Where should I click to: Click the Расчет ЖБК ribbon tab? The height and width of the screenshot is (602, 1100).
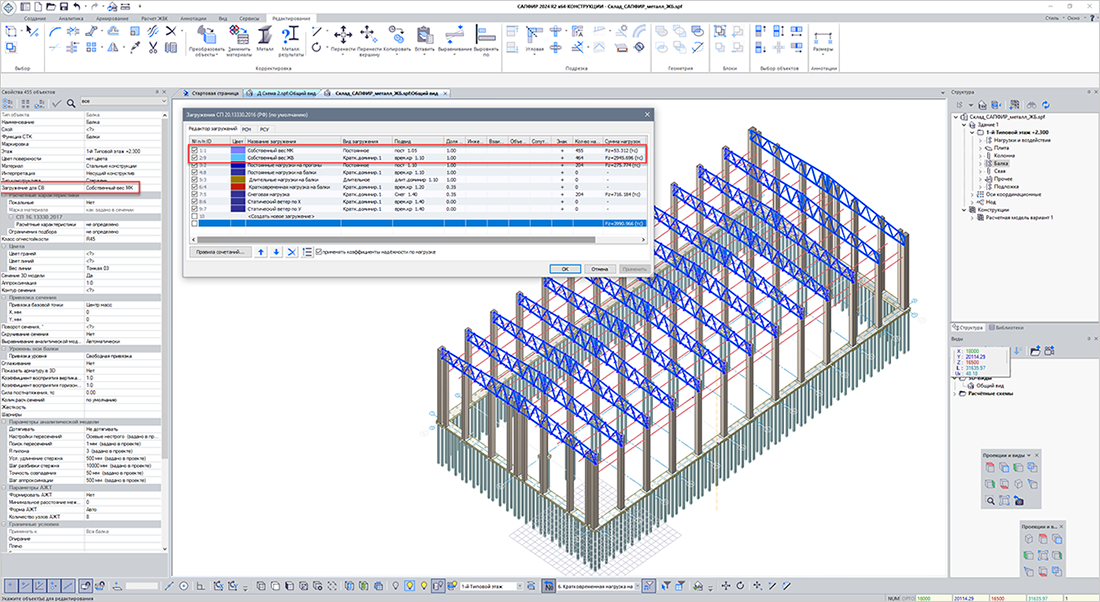tap(154, 18)
